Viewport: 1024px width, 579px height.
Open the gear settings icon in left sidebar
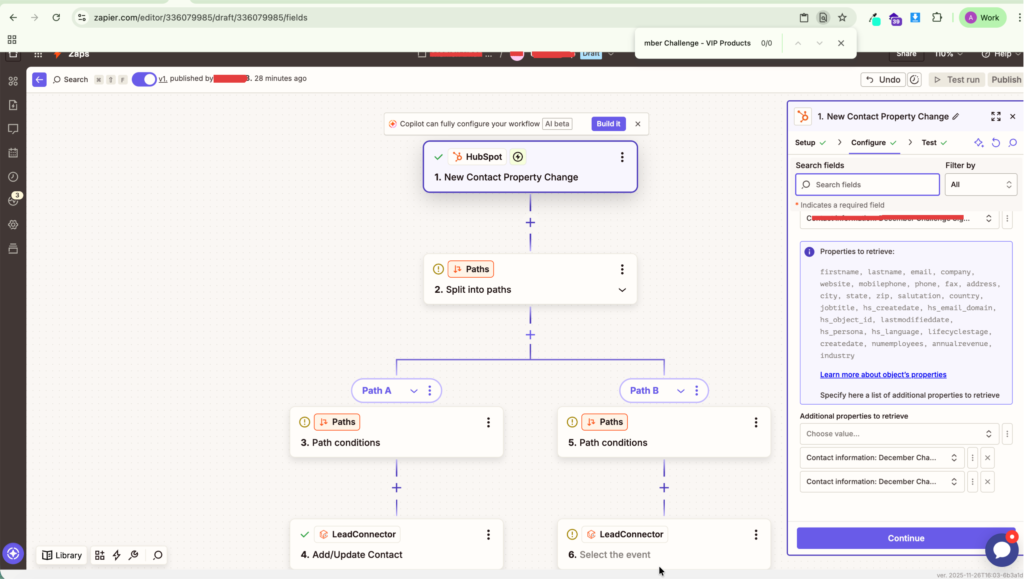pyautogui.click(x=12, y=225)
